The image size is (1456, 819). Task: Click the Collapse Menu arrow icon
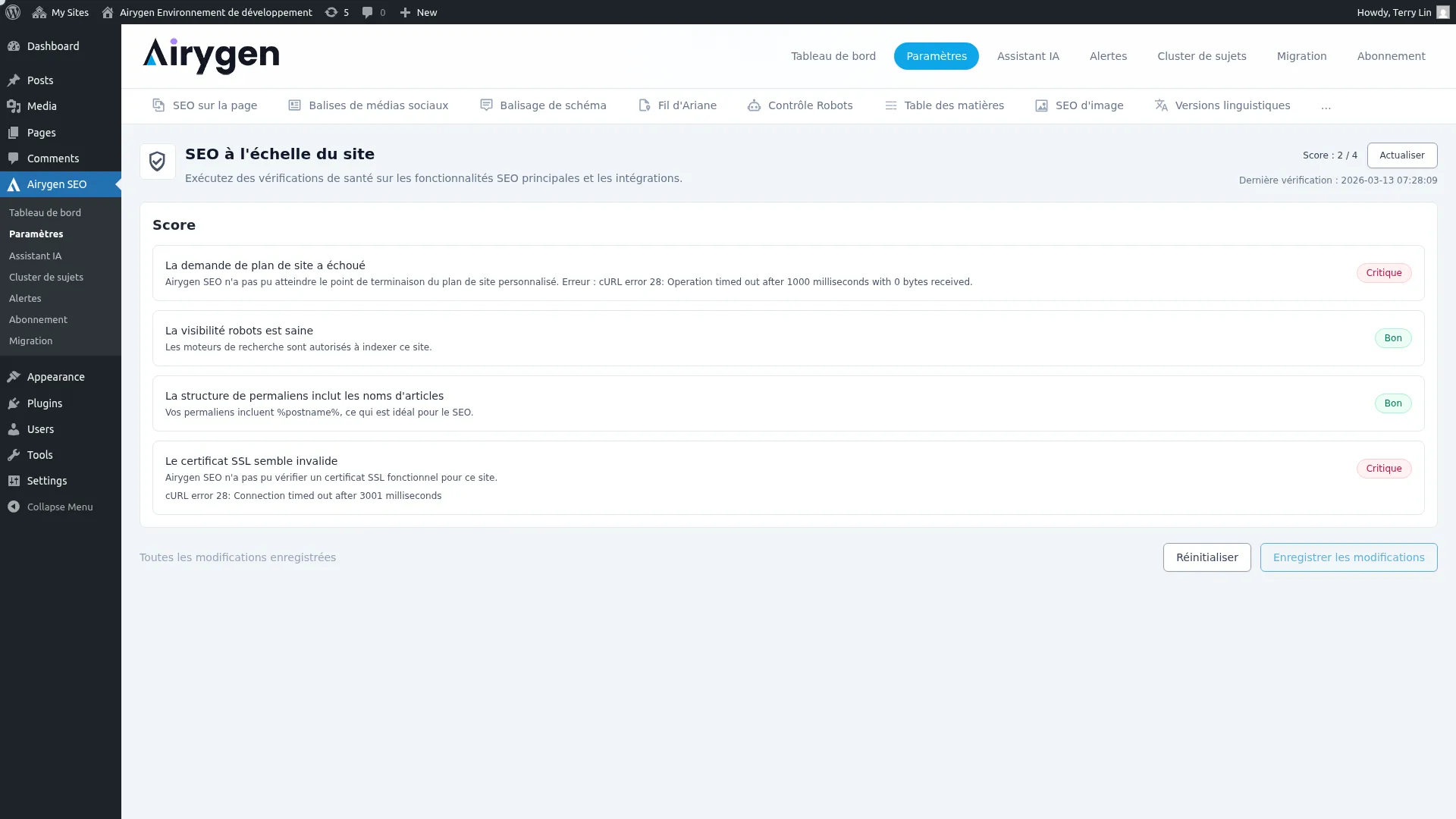click(14, 507)
